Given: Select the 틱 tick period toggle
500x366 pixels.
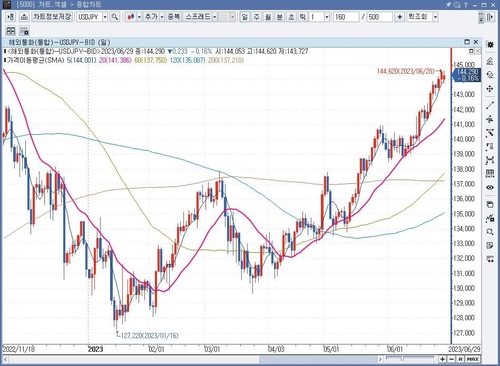Looking at the screenshot, I should [x=303, y=17].
